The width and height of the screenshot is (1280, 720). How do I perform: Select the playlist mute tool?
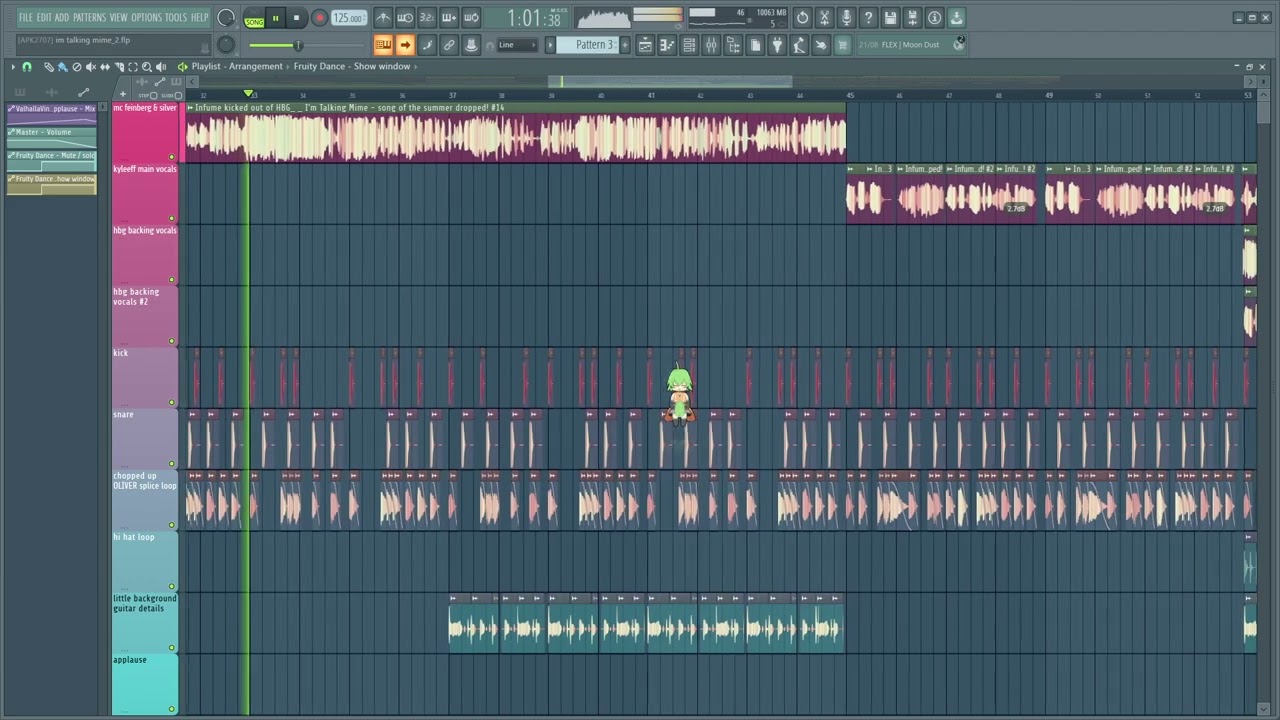[90, 67]
